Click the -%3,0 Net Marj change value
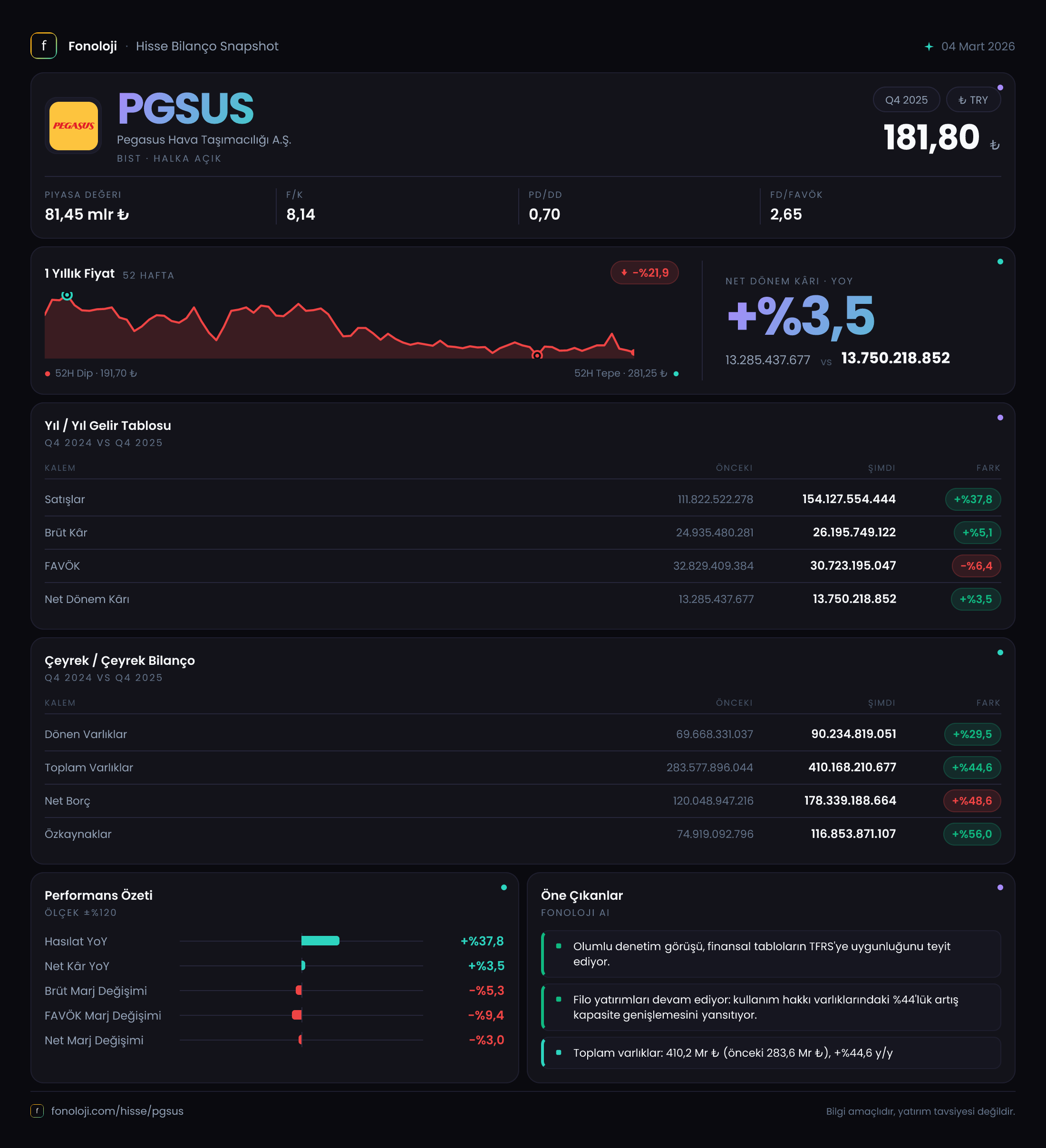This screenshot has width=1046, height=1148. 486,1040
